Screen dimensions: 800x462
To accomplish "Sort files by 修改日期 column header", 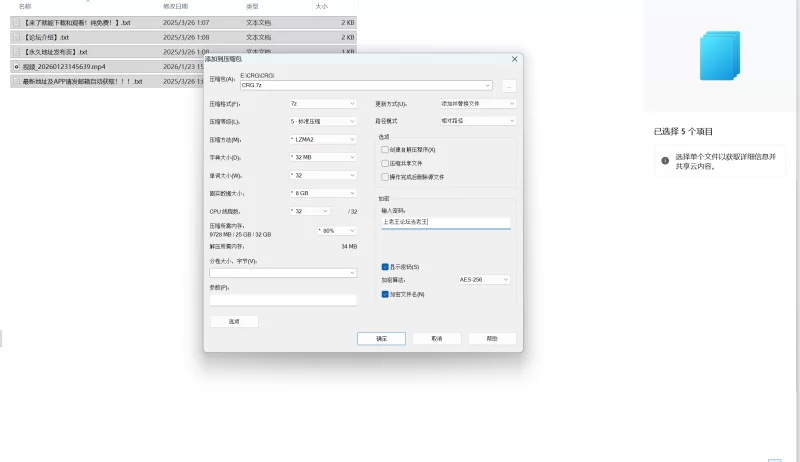I will 175,6.
